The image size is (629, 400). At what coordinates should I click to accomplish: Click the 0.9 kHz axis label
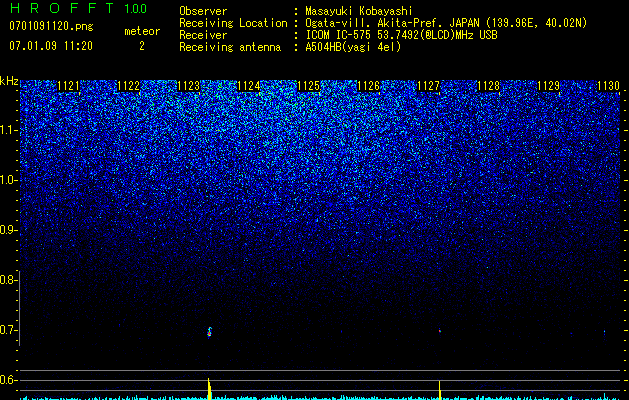pyautogui.click(x=9, y=230)
